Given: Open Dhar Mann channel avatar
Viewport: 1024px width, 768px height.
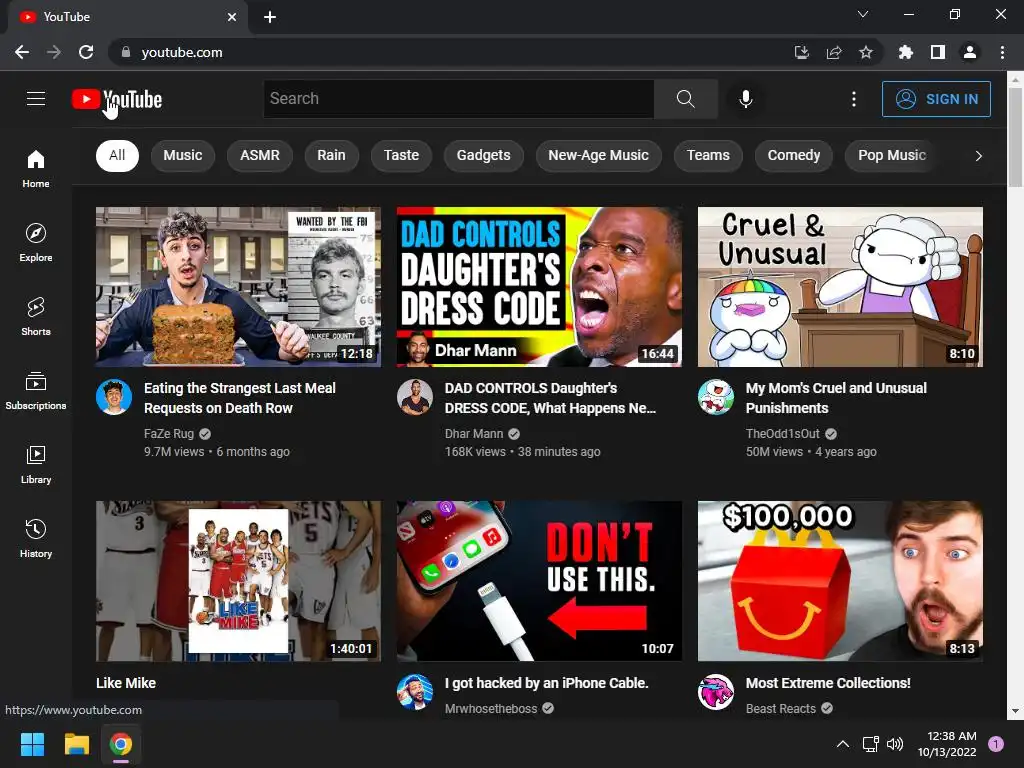Looking at the screenshot, I should (x=415, y=396).
